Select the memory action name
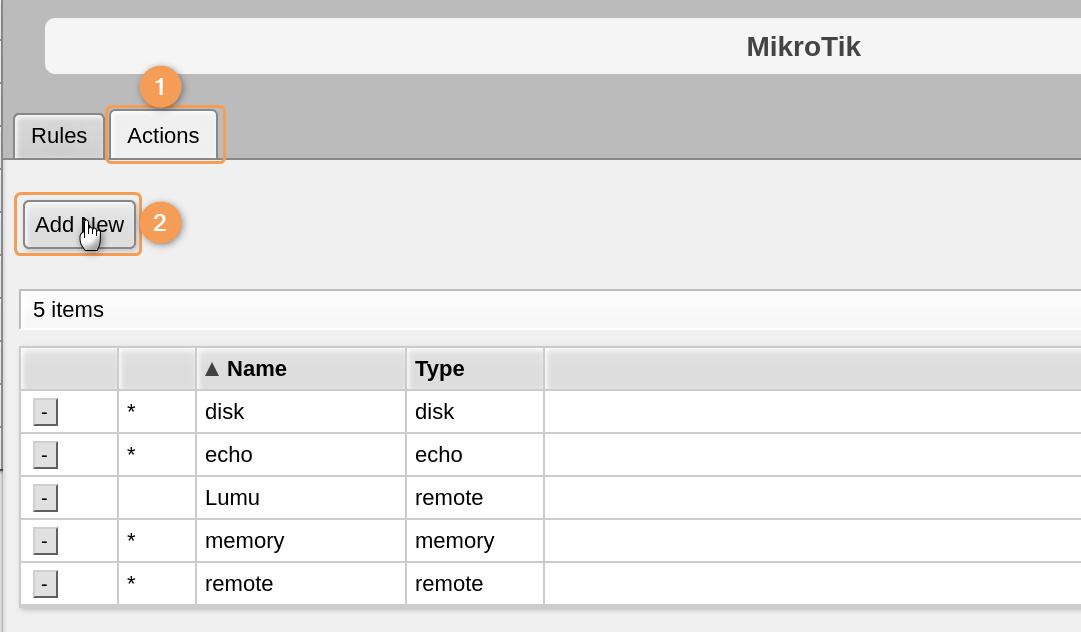The width and height of the screenshot is (1081, 632). (245, 541)
